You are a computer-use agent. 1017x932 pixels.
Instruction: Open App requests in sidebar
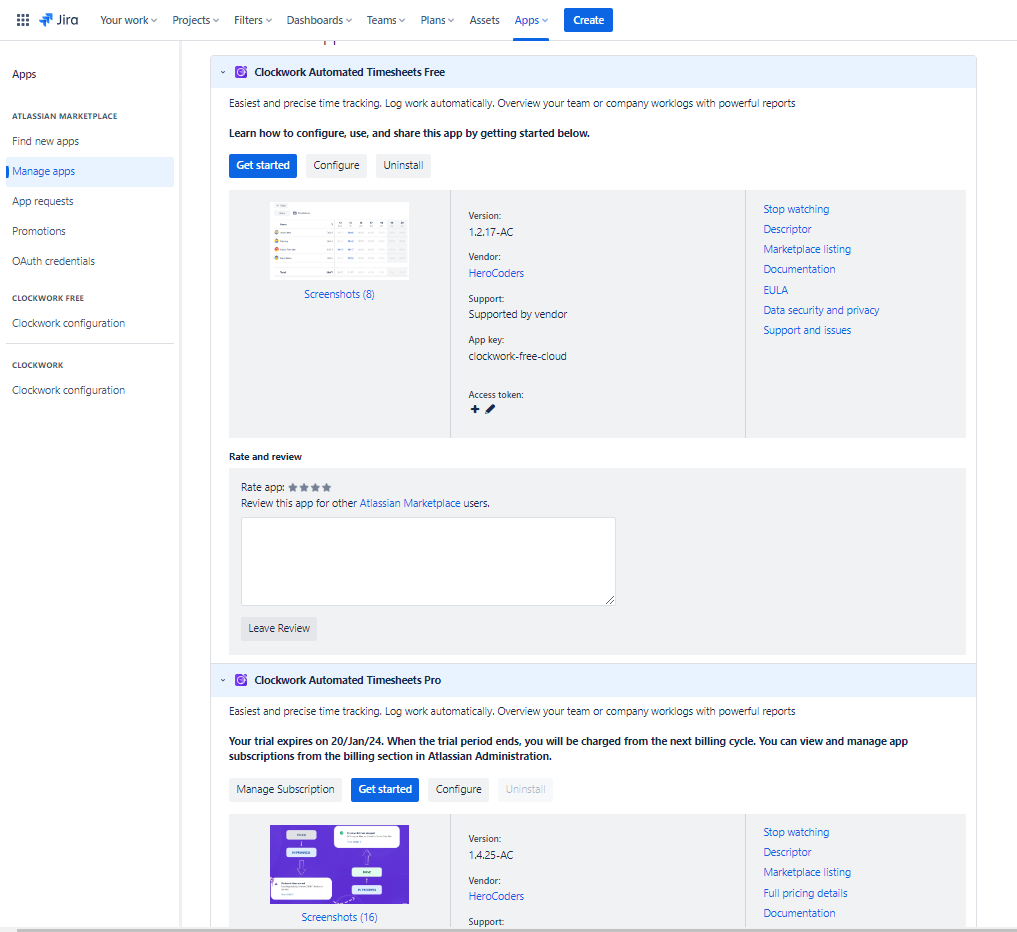coord(43,201)
